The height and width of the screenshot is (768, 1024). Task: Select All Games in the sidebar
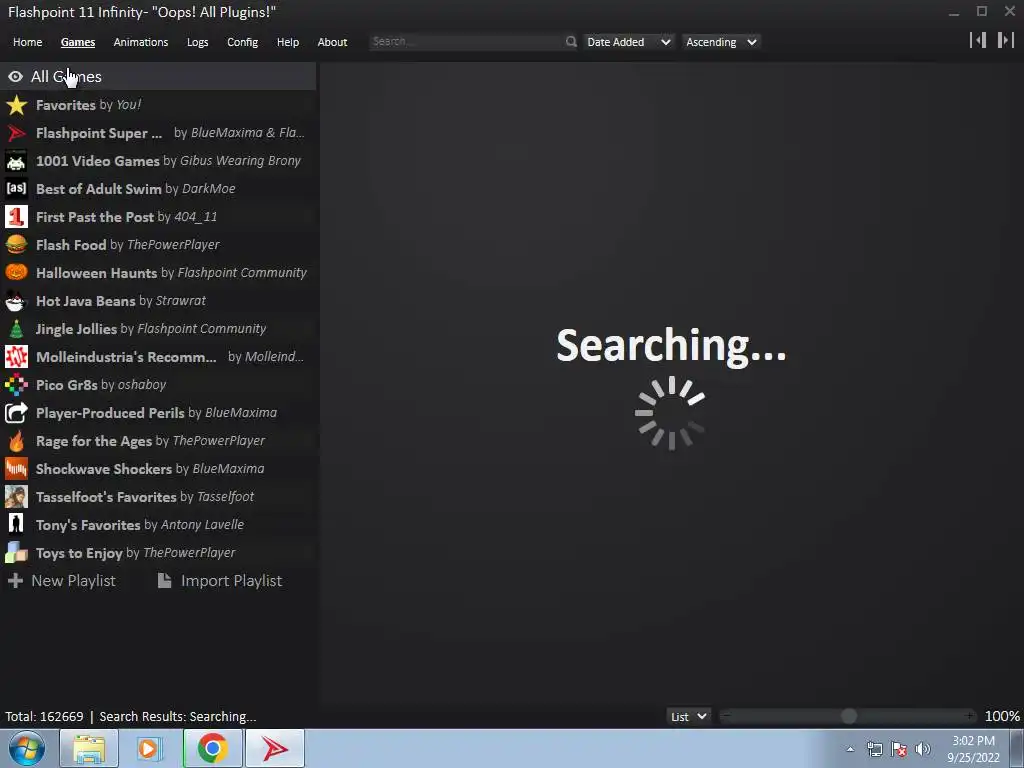[x=158, y=76]
